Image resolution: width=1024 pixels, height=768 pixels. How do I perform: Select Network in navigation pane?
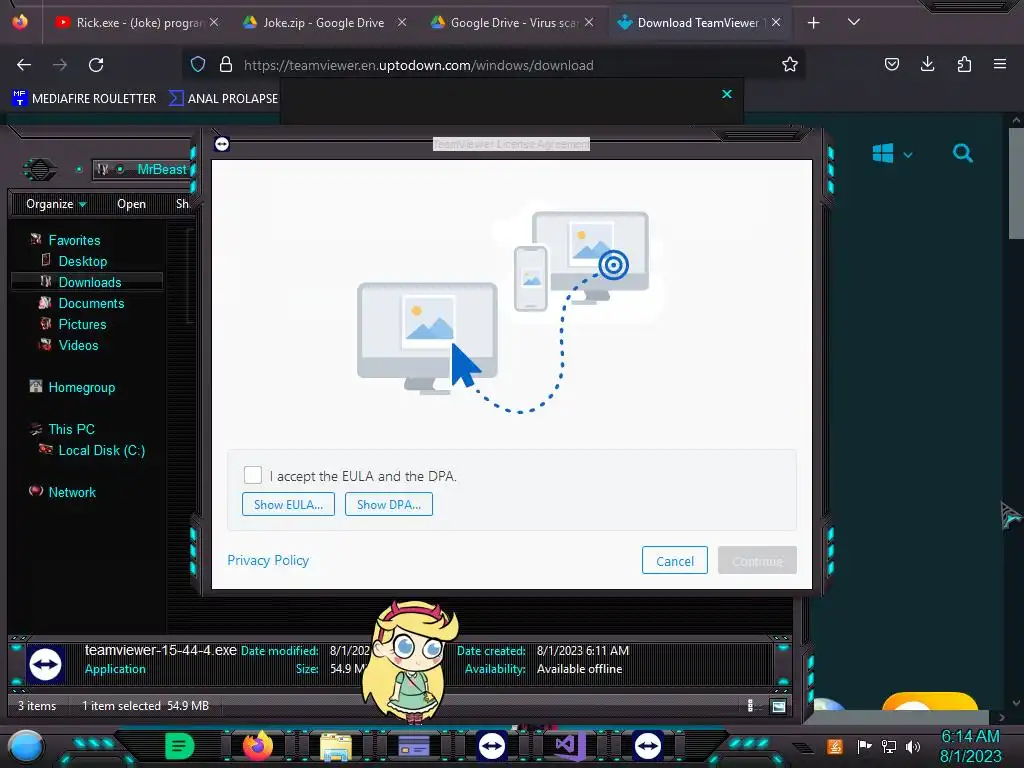coord(72,492)
